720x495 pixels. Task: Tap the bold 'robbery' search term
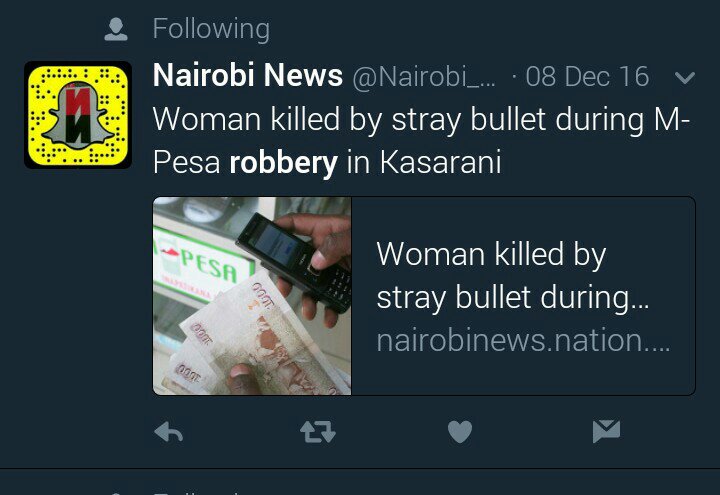pyautogui.click(x=283, y=163)
